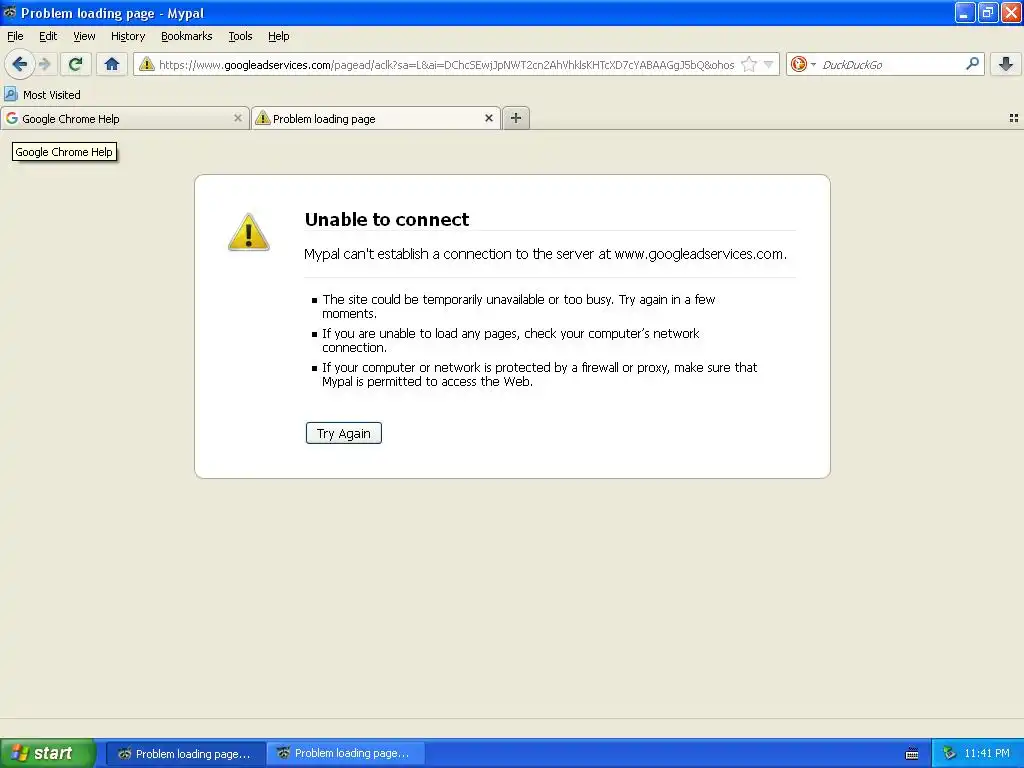Select the Problem loading page tab
The width and height of the screenshot is (1024, 768).
(x=376, y=118)
